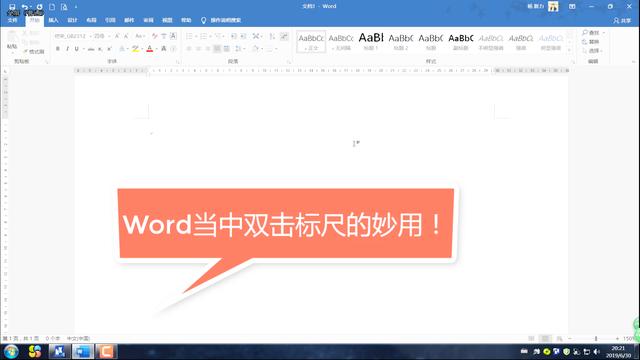Screen dimensions: 640x360
Task: Expand the underline style arrow
Action: pos(83,49)
